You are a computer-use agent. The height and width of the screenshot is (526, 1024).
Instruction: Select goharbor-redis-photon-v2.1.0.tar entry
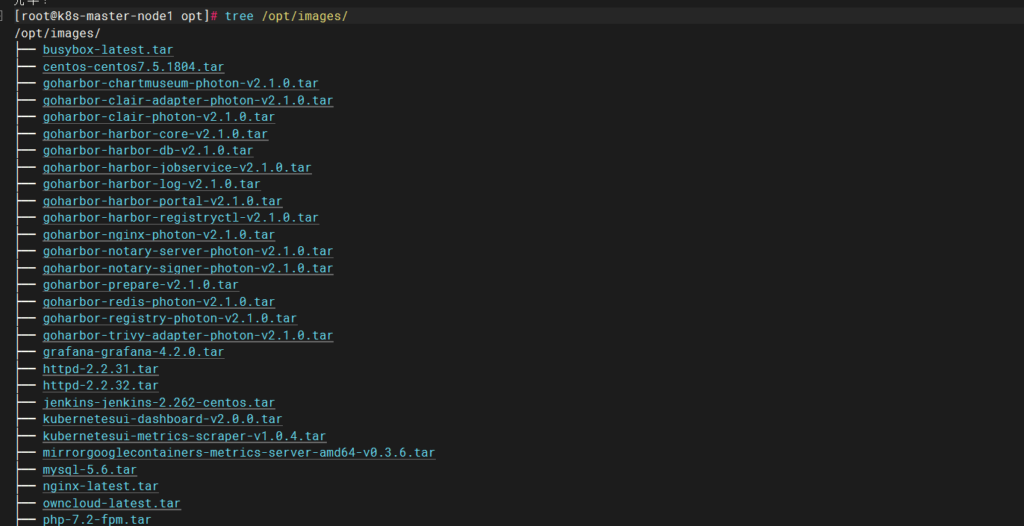pyautogui.click(x=158, y=302)
